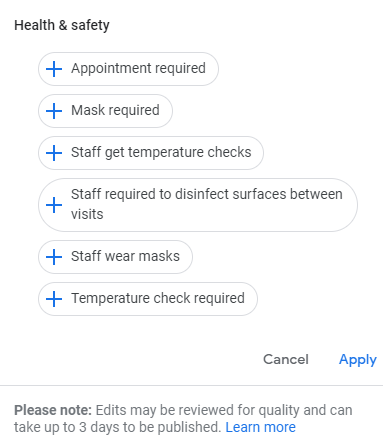Enable the Appointment required attribute chip
383x442 pixels.
(x=128, y=69)
